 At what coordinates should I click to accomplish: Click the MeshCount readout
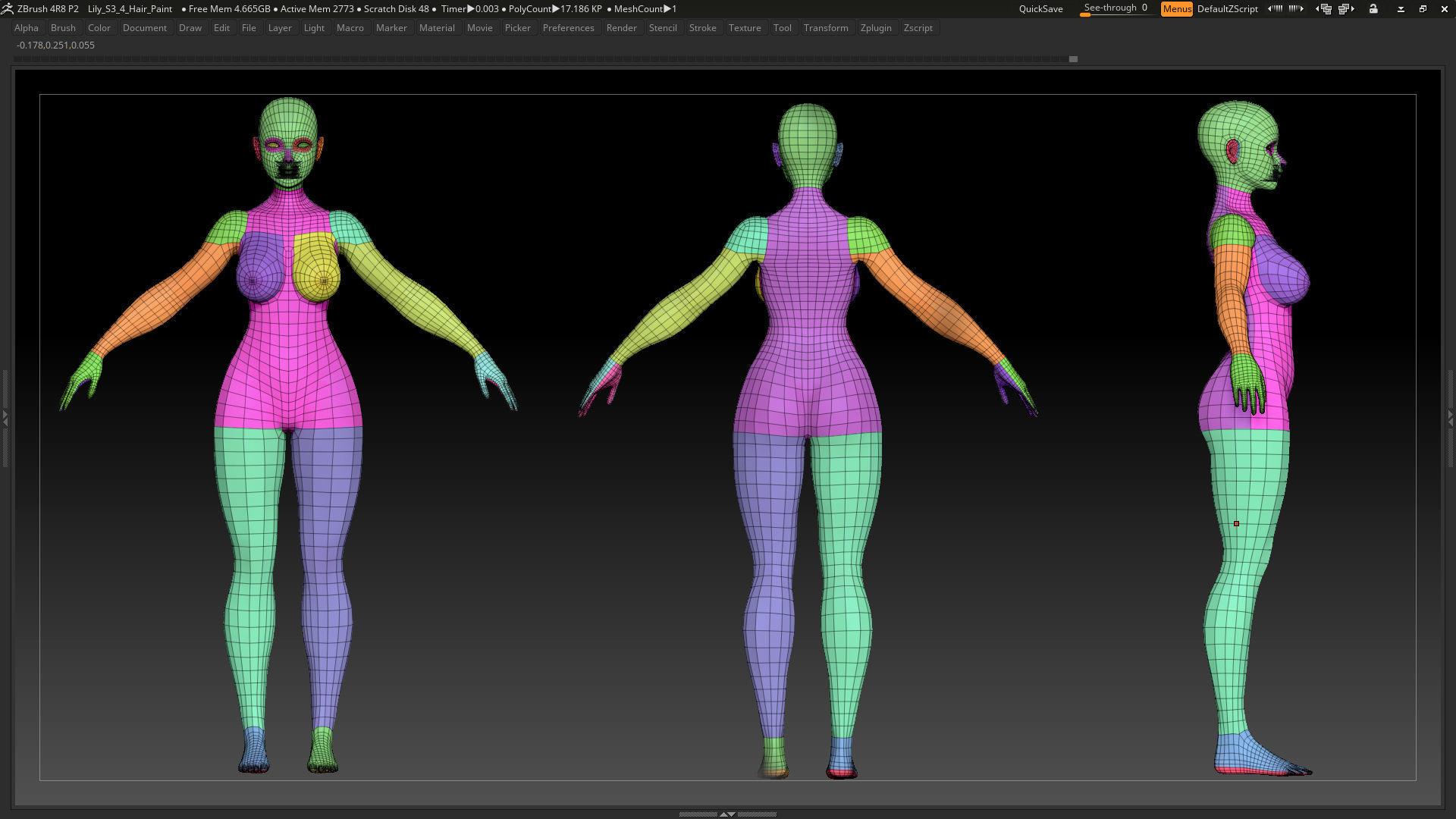coord(645,9)
